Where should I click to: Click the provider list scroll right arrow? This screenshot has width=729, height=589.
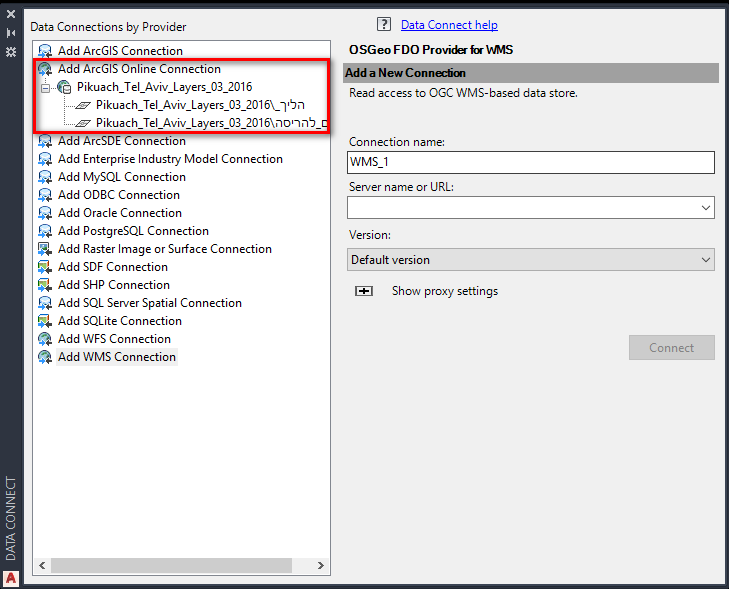coord(320,565)
